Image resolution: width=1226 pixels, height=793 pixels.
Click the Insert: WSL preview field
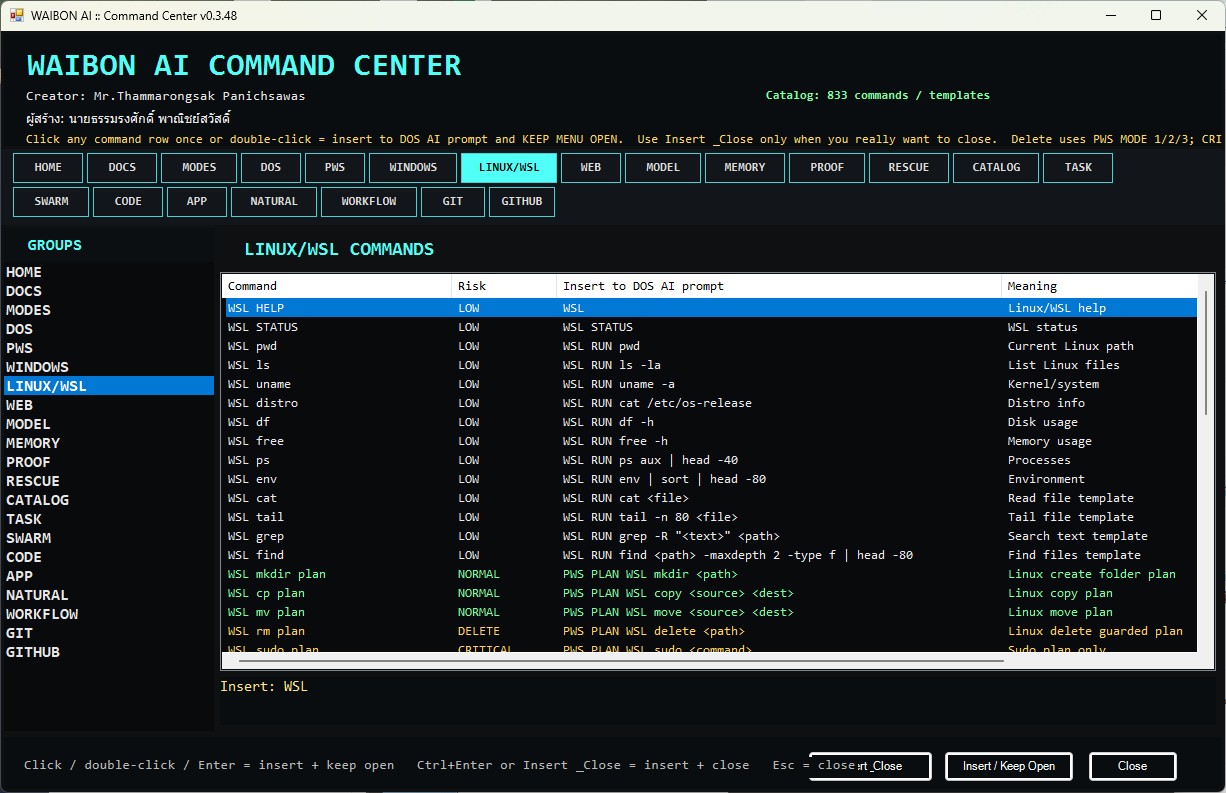click(717, 699)
